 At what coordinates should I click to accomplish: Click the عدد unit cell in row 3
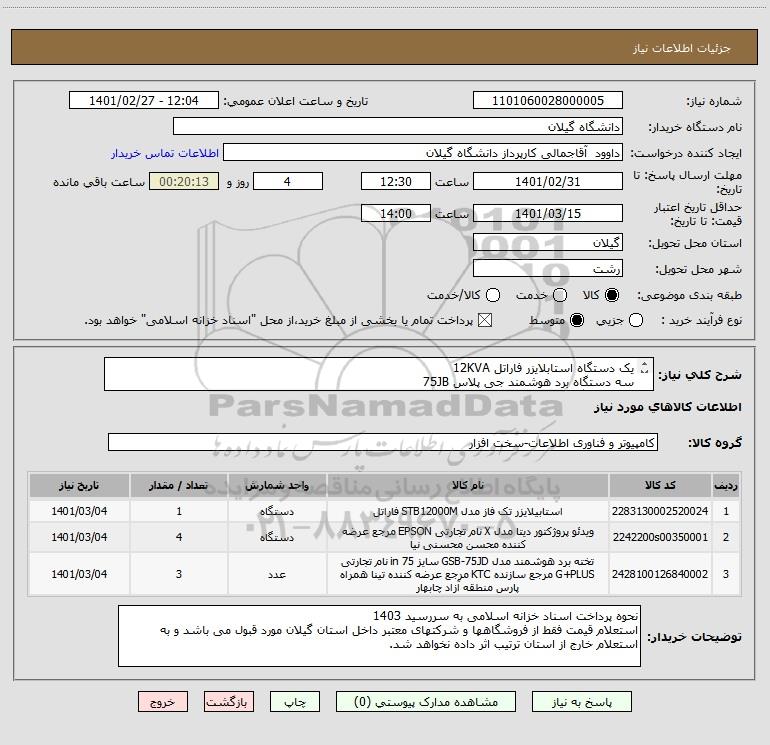(277, 574)
